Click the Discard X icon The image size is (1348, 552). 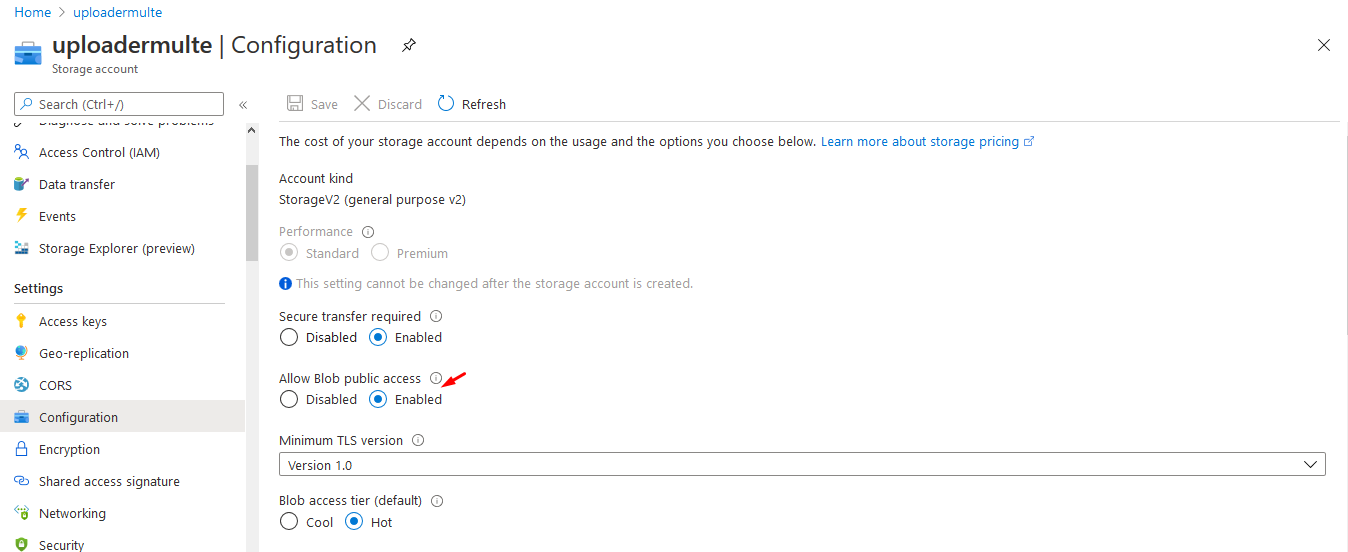(362, 104)
